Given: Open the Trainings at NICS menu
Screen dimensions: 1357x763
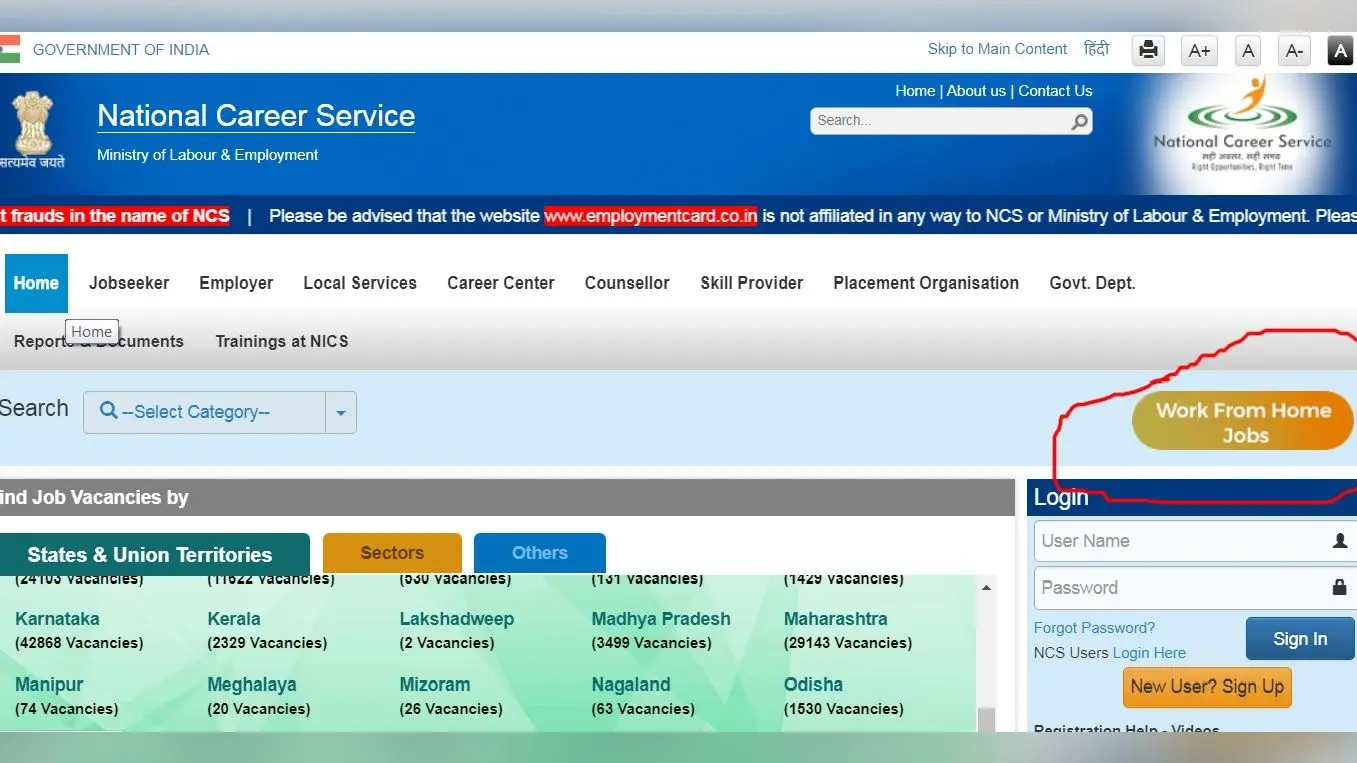Looking at the screenshot, I should (282, 341).
